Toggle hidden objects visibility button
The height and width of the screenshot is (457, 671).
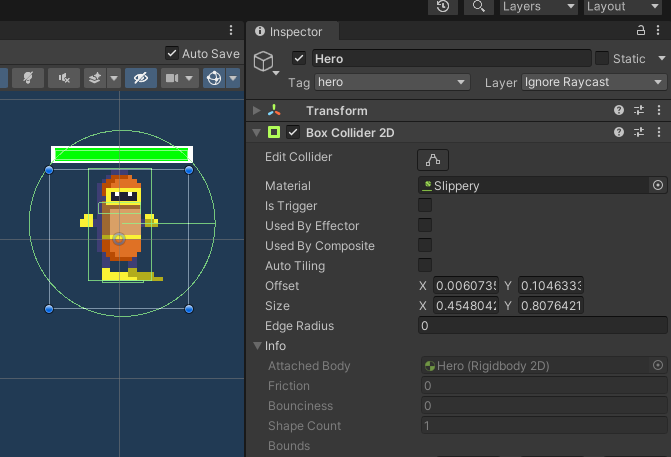tap(141, 78)
